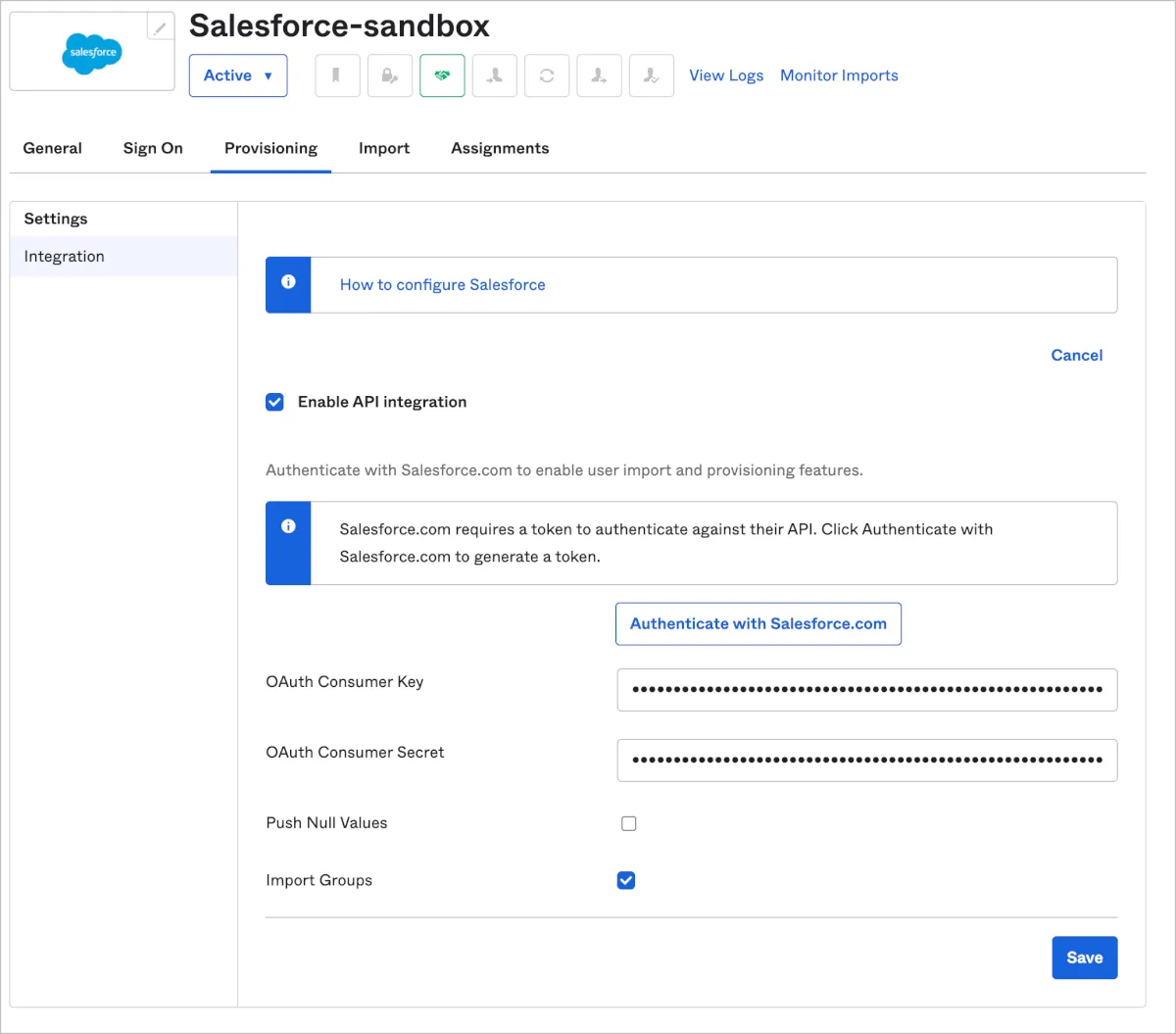Uncheck the Import Groups checkbox

click(x=626, y=880)
